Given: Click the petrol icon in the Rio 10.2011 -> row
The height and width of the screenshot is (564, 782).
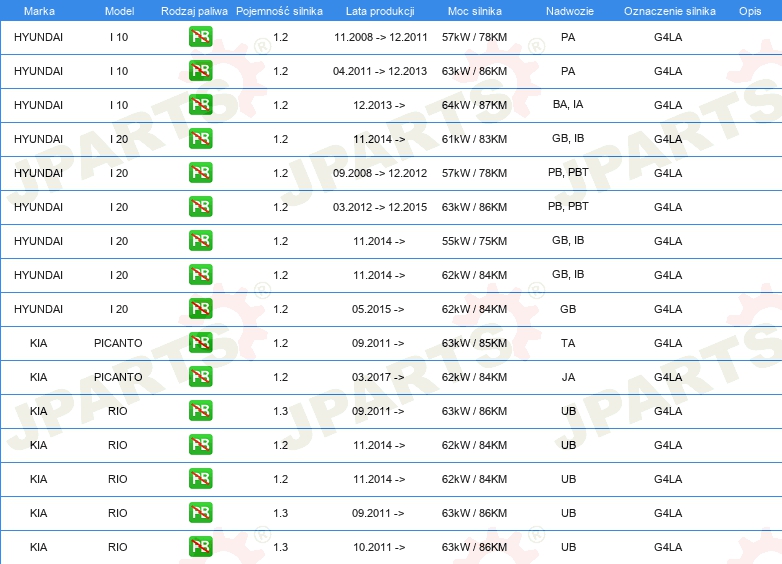Looking at the screenshot, I should (200, 547).
